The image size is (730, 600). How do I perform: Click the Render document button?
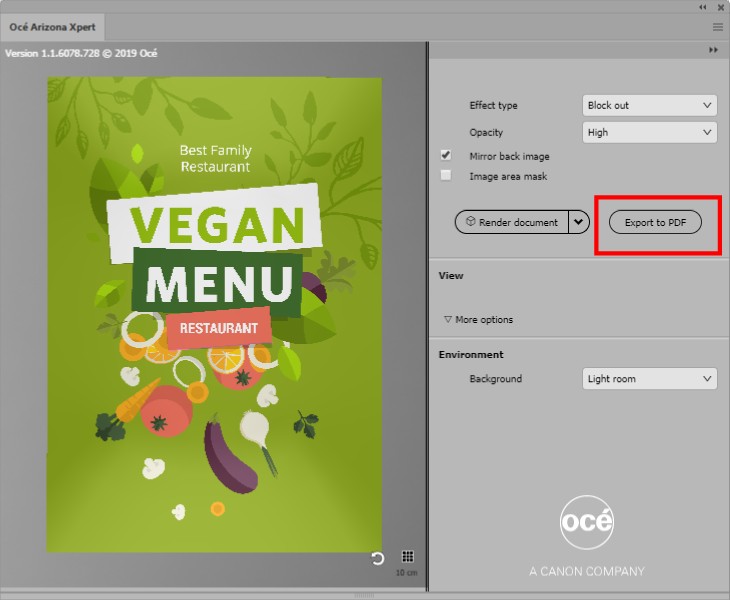511,222
